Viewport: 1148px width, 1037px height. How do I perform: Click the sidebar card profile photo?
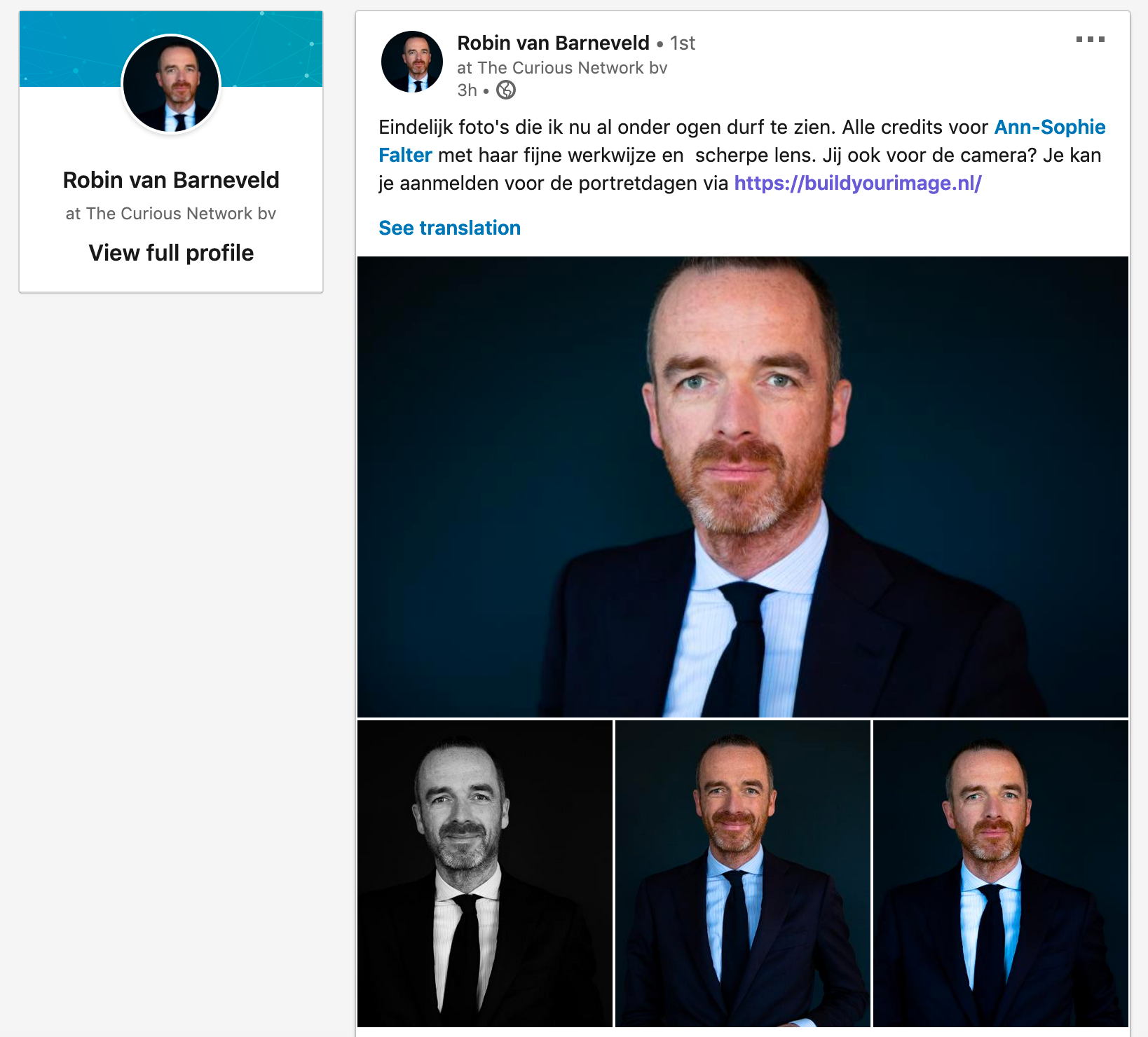[171, 84]
